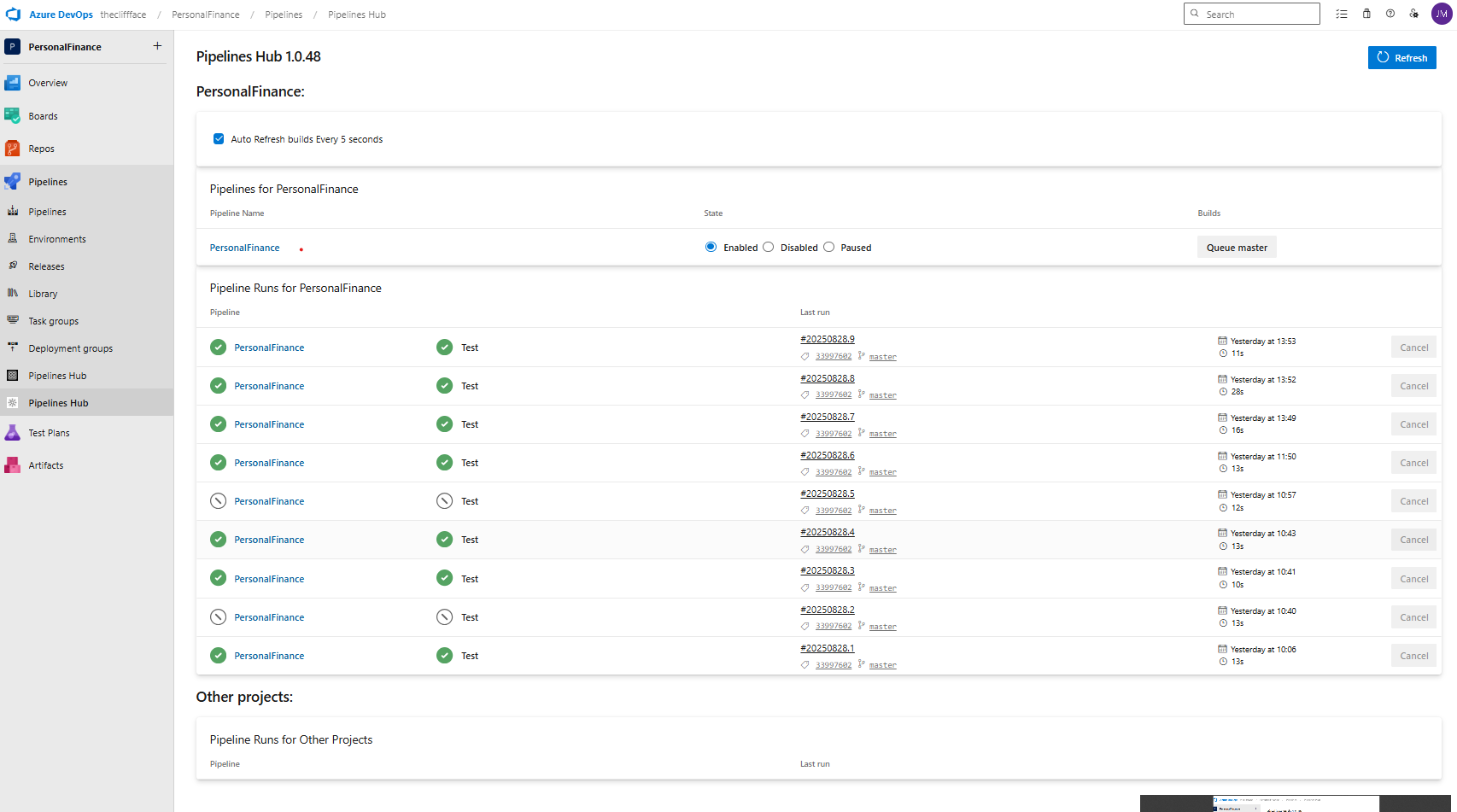Click the Artifacts sidebar icon
1457x812 pixels.
pyautogui.click(x=13, y=465)
